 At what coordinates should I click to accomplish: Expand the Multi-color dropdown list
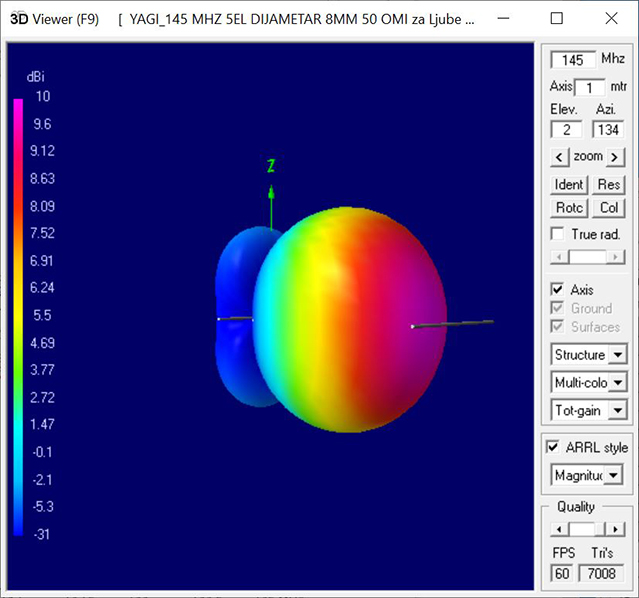pyautogui.click(x=618, y=382)
